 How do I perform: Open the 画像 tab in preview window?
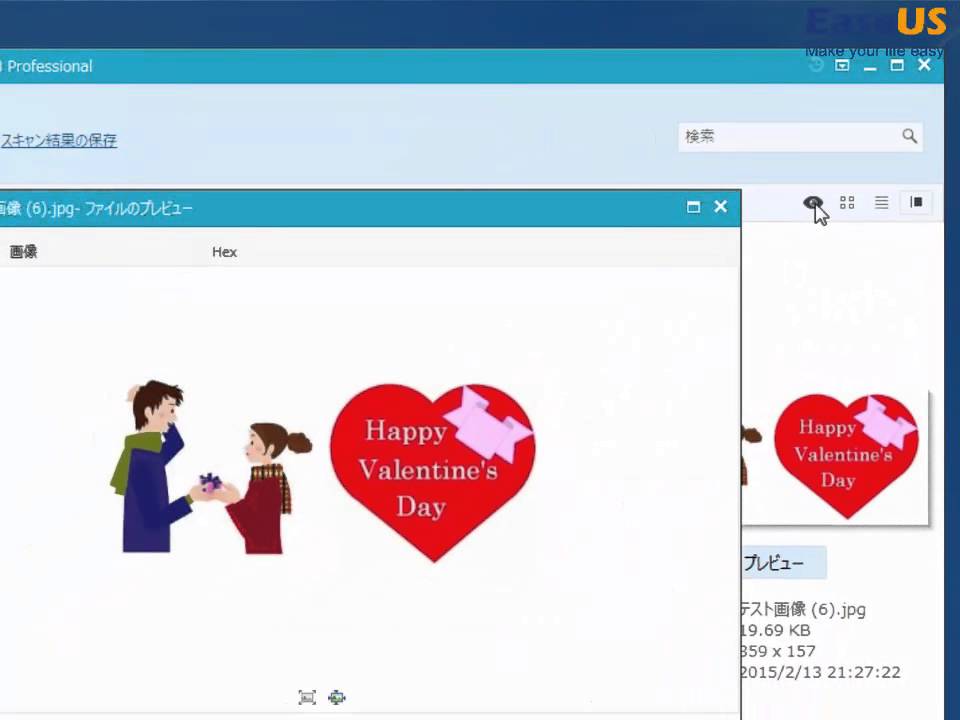coord(23,252)
